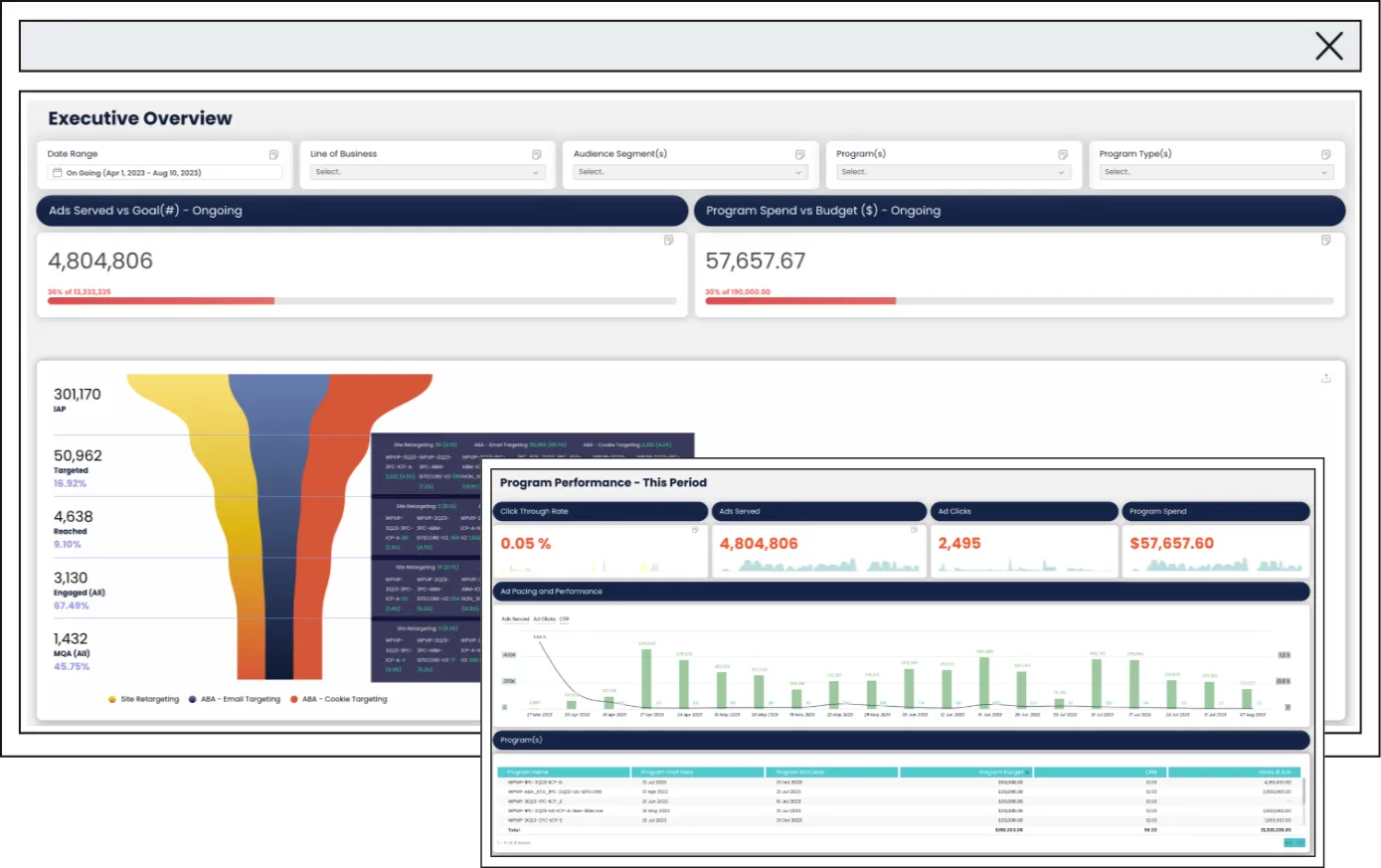Click the note icon on Program Spend vs Budget card
Screen dimensions: 1381x868
1325,241
